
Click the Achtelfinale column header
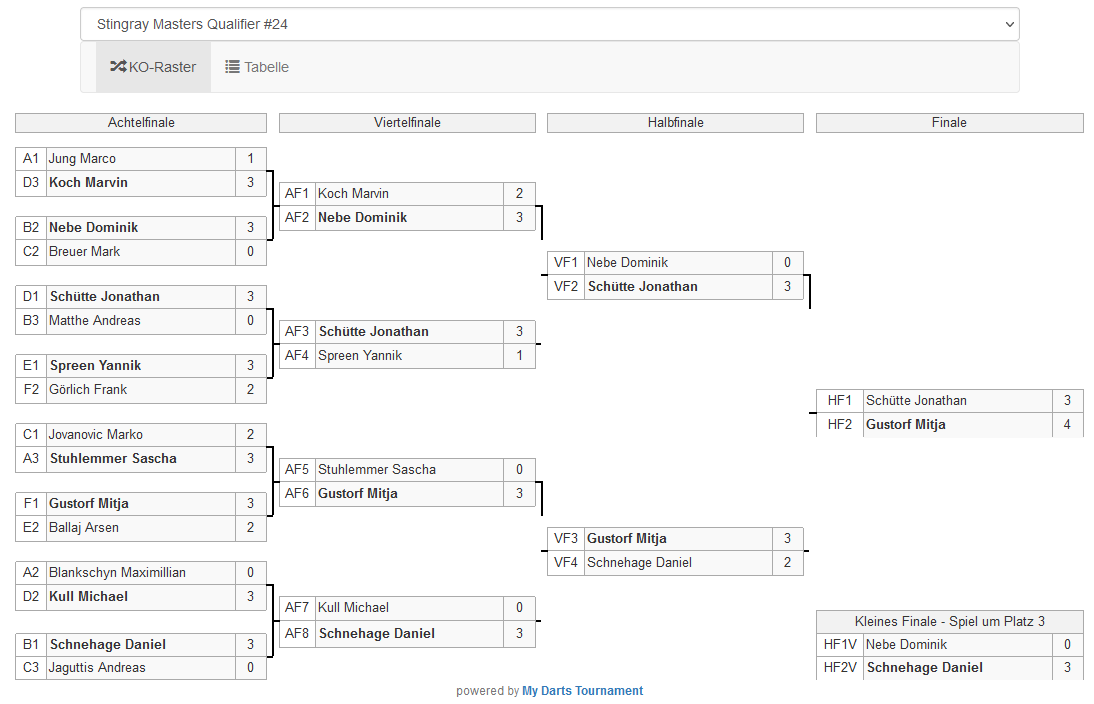tap(141, 123)
